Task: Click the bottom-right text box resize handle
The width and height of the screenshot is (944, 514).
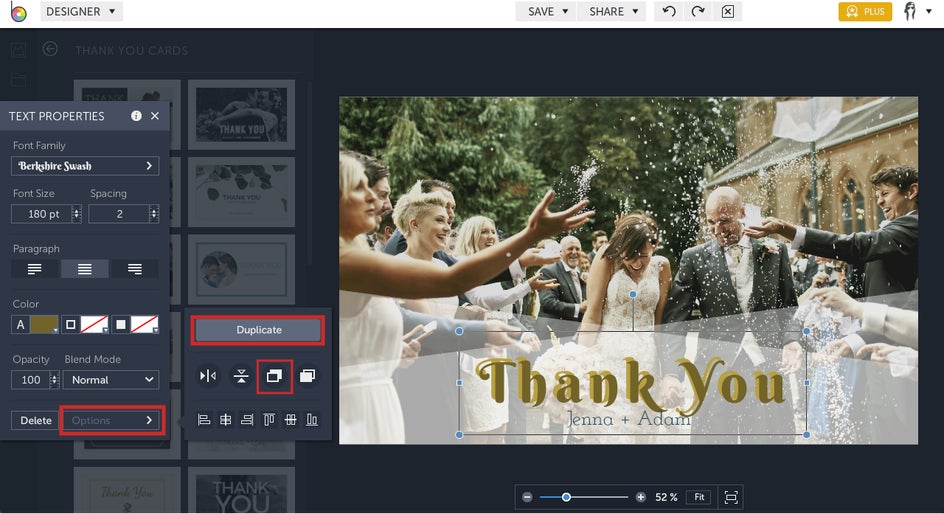Action: point(807,435)
